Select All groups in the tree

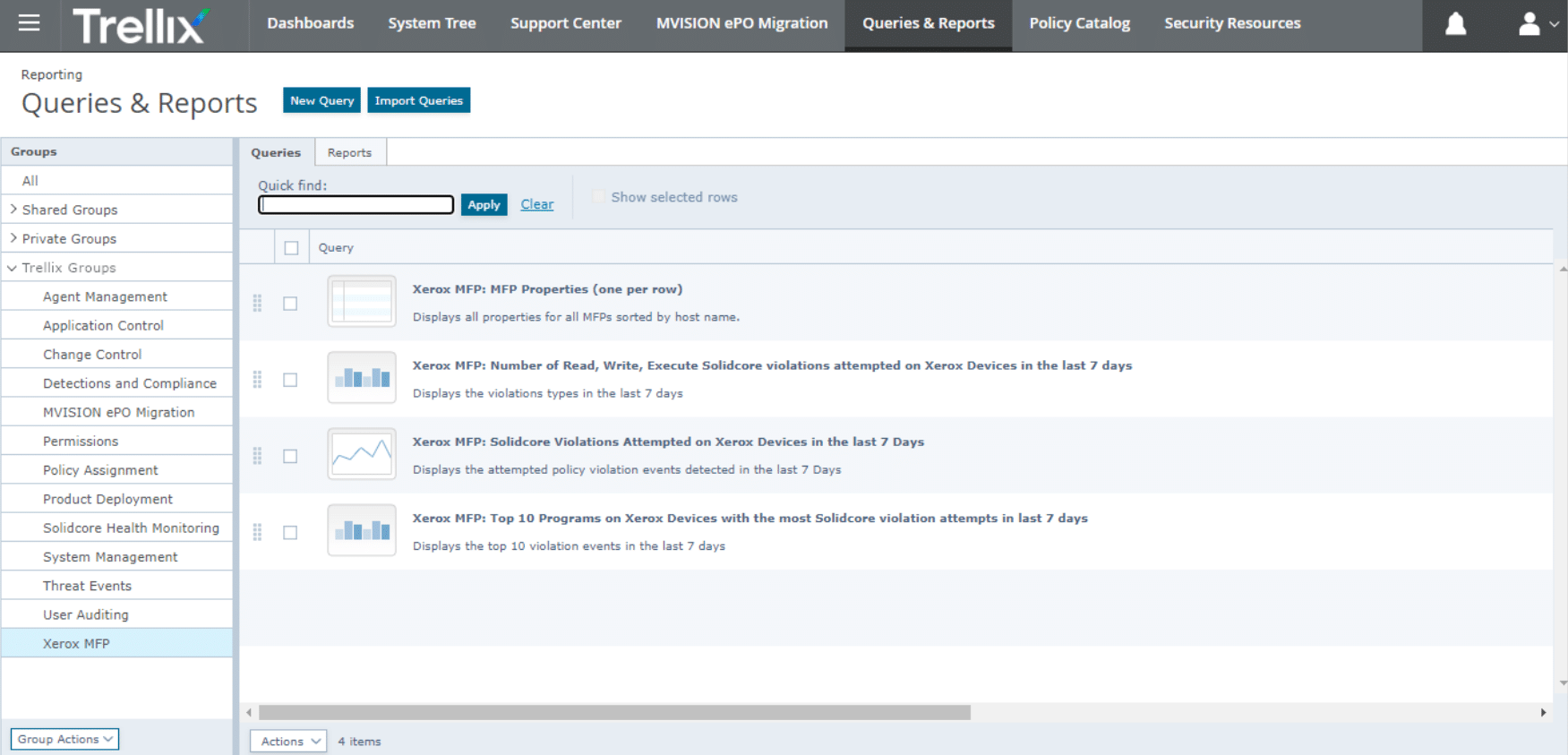[116, 180]
